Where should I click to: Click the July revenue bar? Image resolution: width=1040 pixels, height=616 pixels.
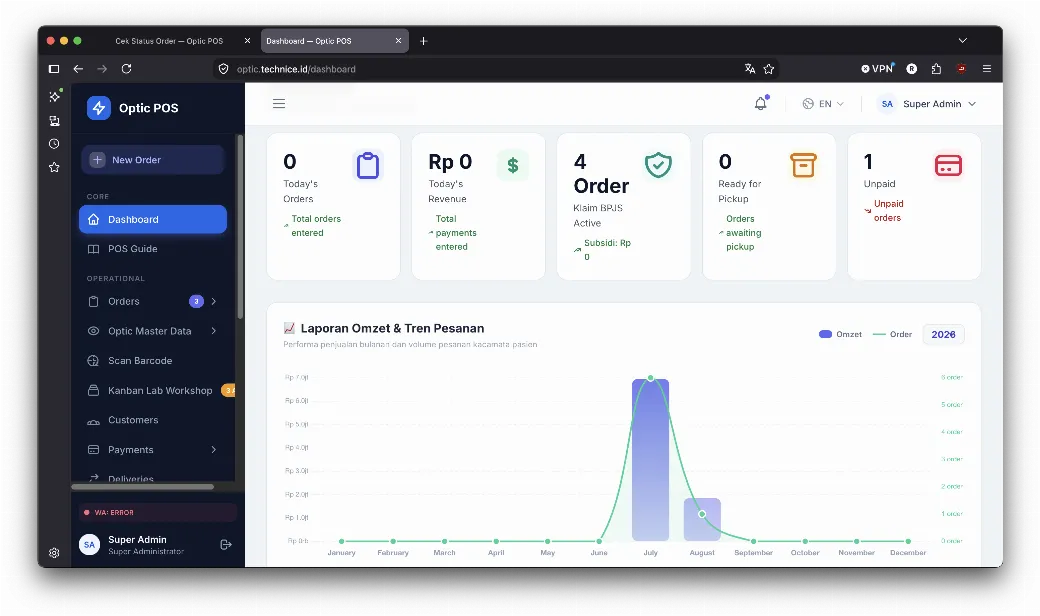[650, 460]
